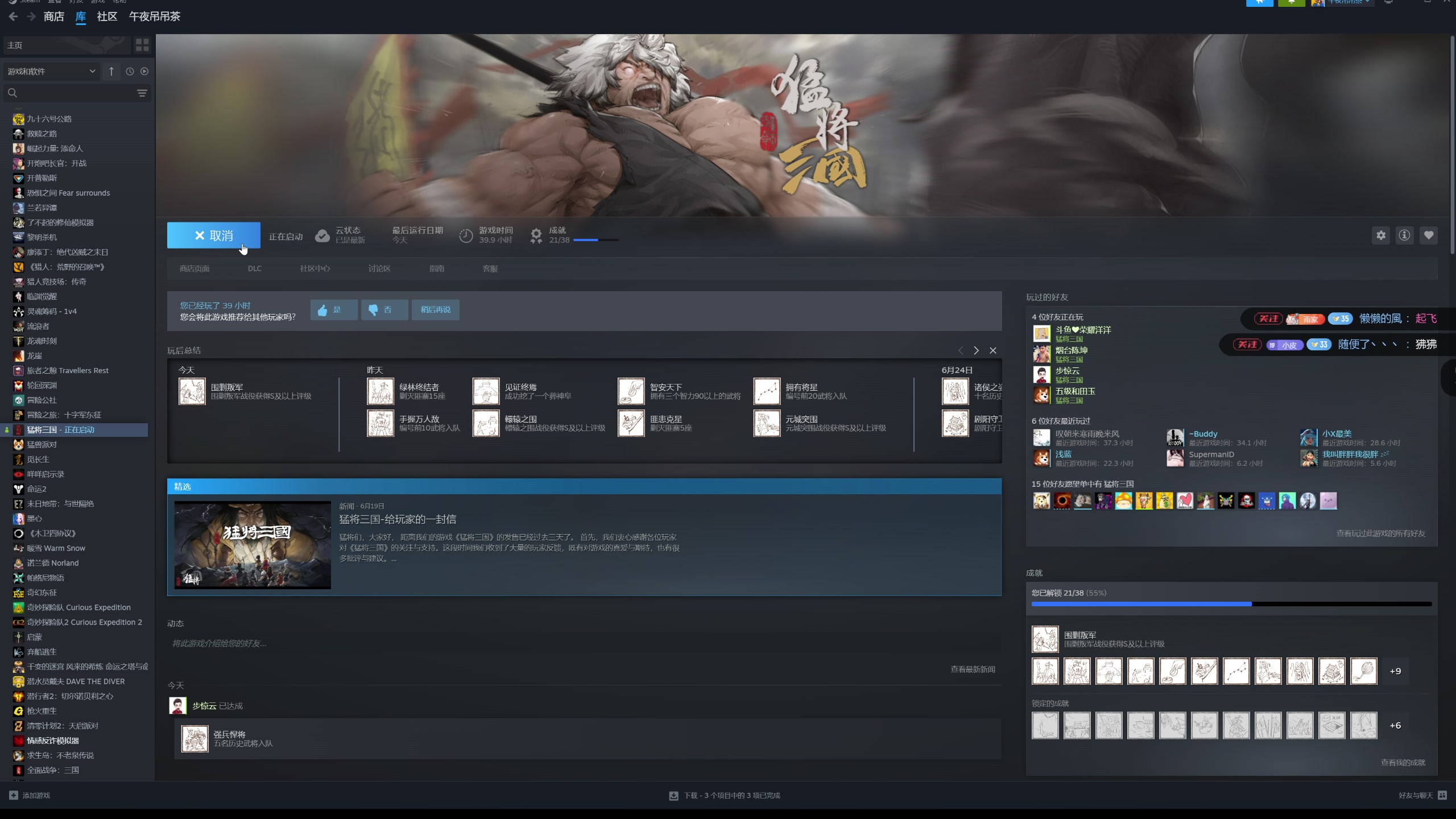Expand the +9 unlocked achievements

click(x=1395, y=671)
